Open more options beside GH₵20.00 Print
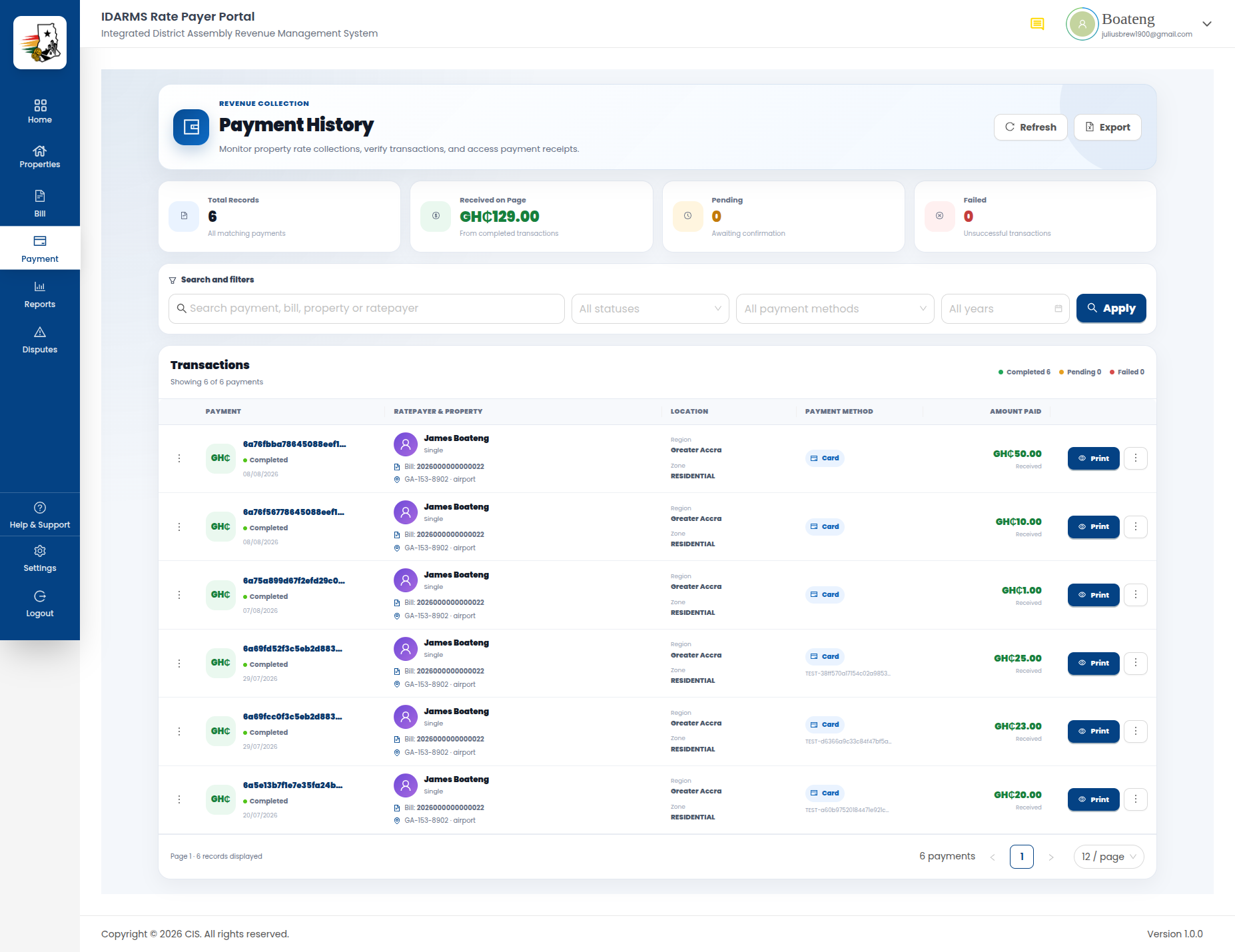 (1136, 799)
